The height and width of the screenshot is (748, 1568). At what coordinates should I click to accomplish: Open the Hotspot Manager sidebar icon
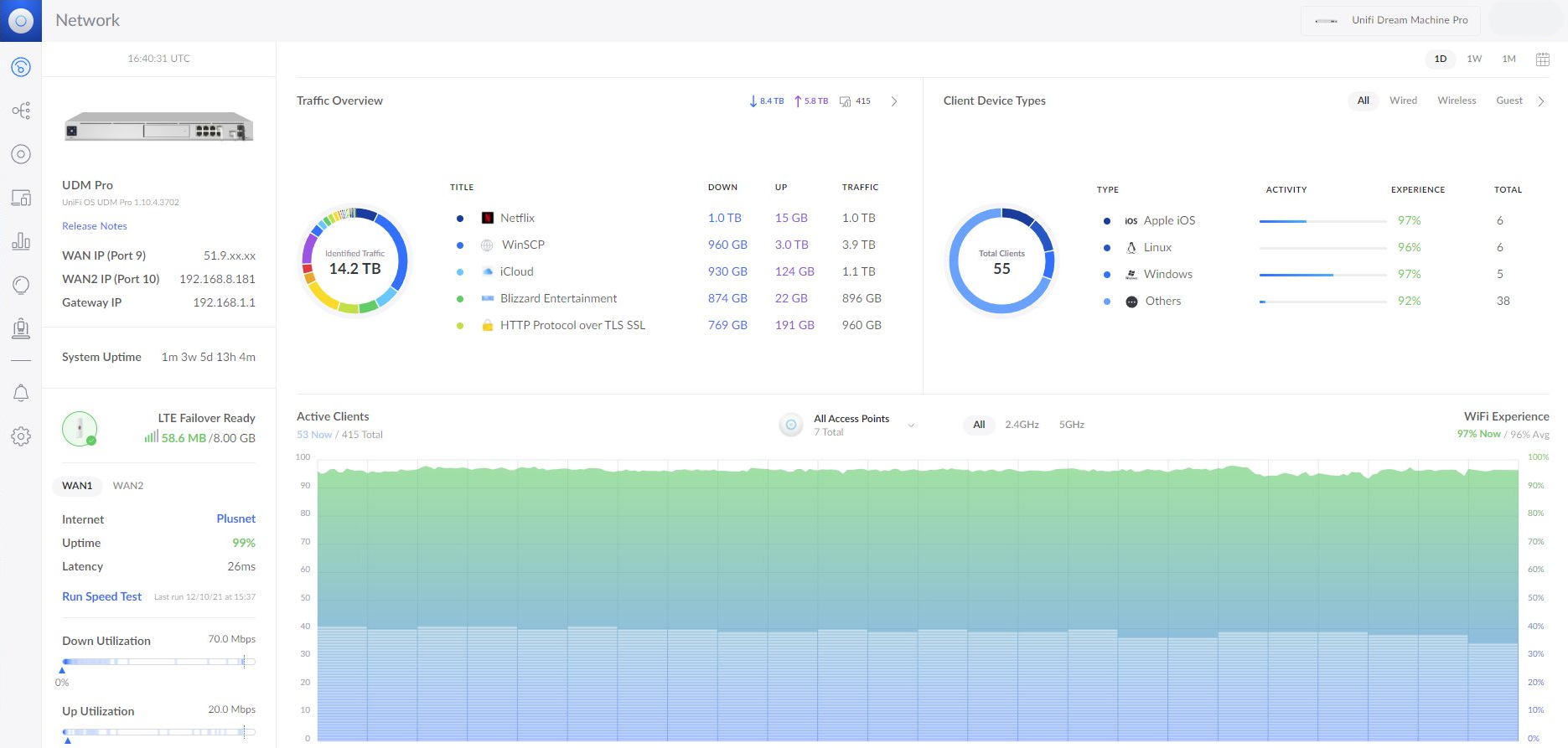[21, 328]
